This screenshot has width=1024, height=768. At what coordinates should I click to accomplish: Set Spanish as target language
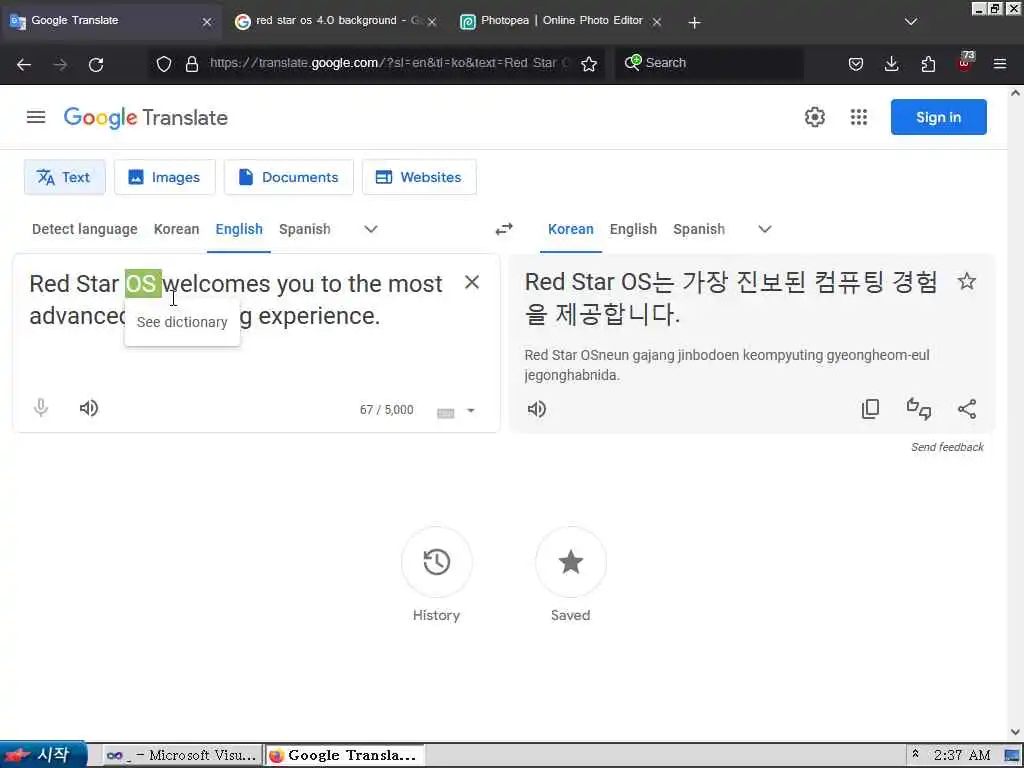(699, 229)
